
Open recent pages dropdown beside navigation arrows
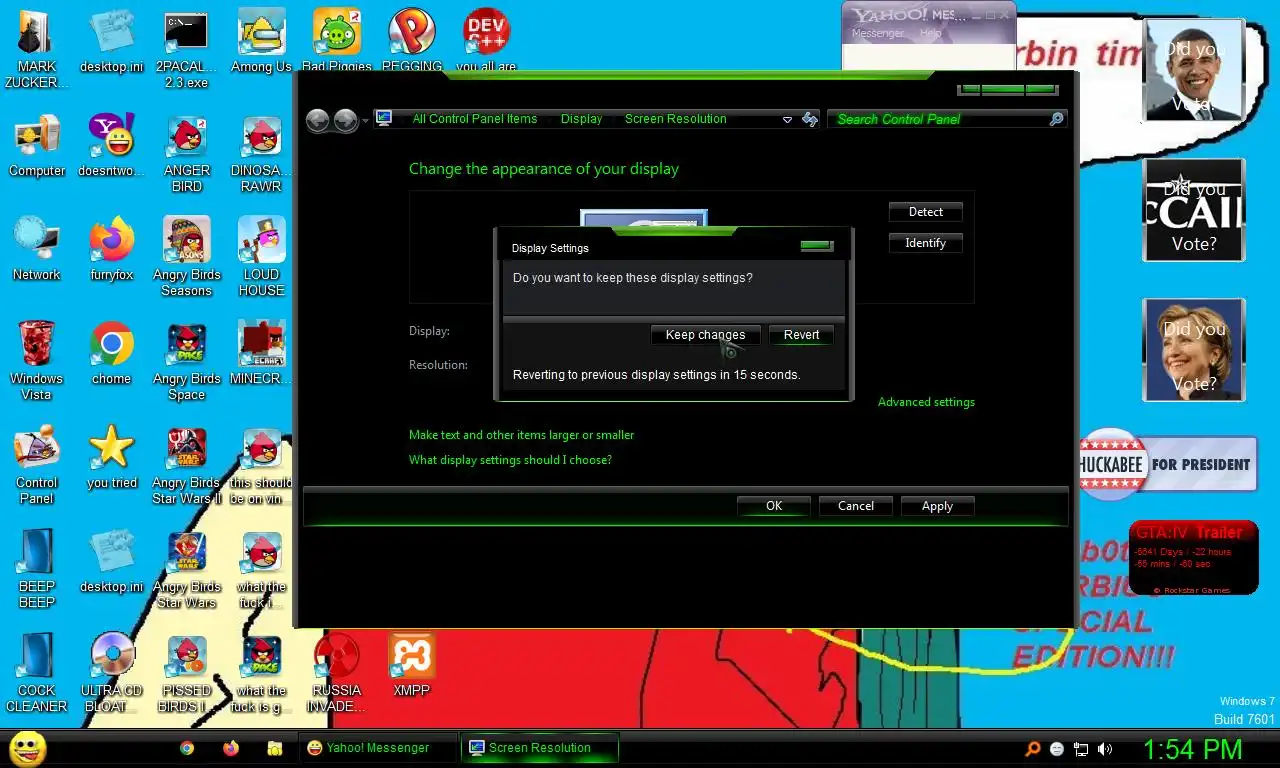365,120
